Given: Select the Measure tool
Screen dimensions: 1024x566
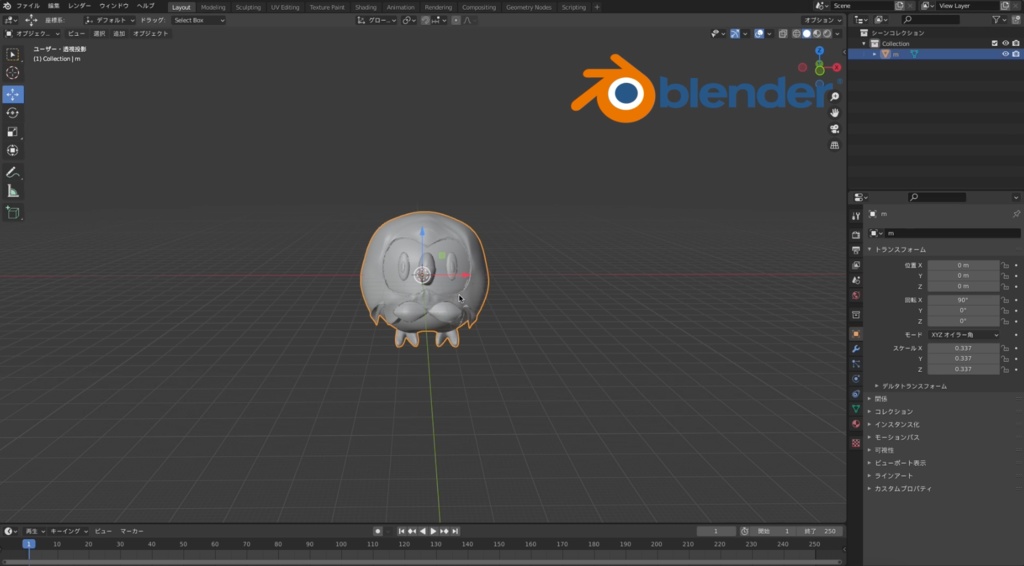Looking at the screenshot, I should pyautogui.click(x=12, y=191).
